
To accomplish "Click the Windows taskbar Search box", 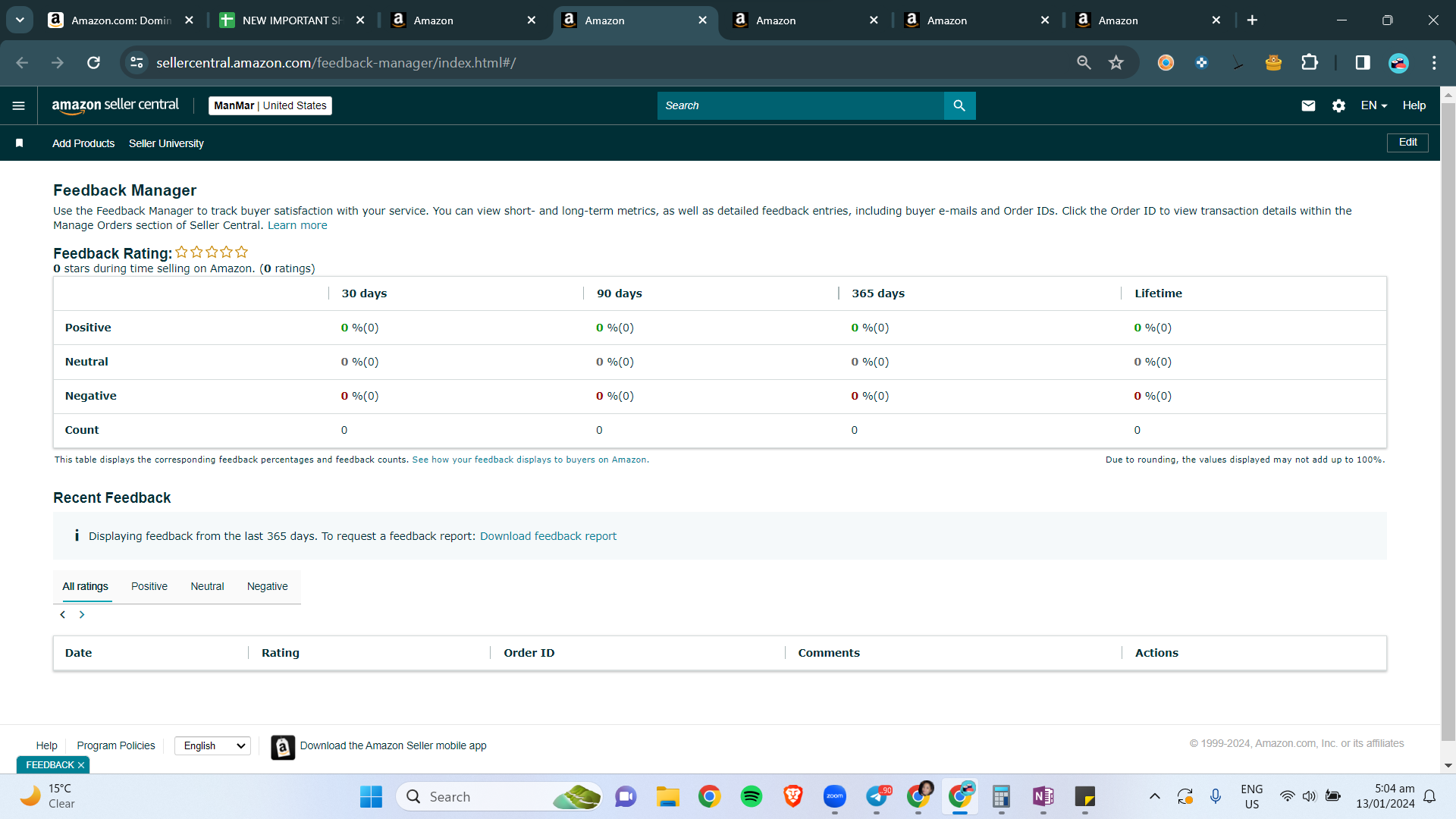I will (x=499, y=797).
